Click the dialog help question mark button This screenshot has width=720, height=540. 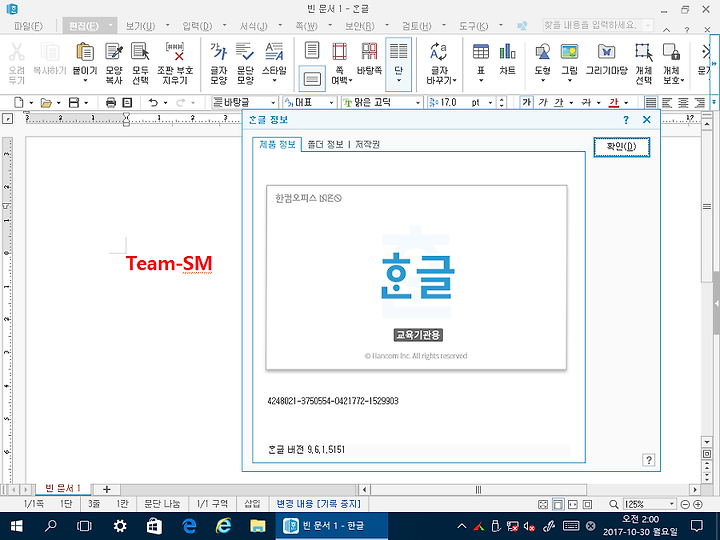(x=626, y=120)
